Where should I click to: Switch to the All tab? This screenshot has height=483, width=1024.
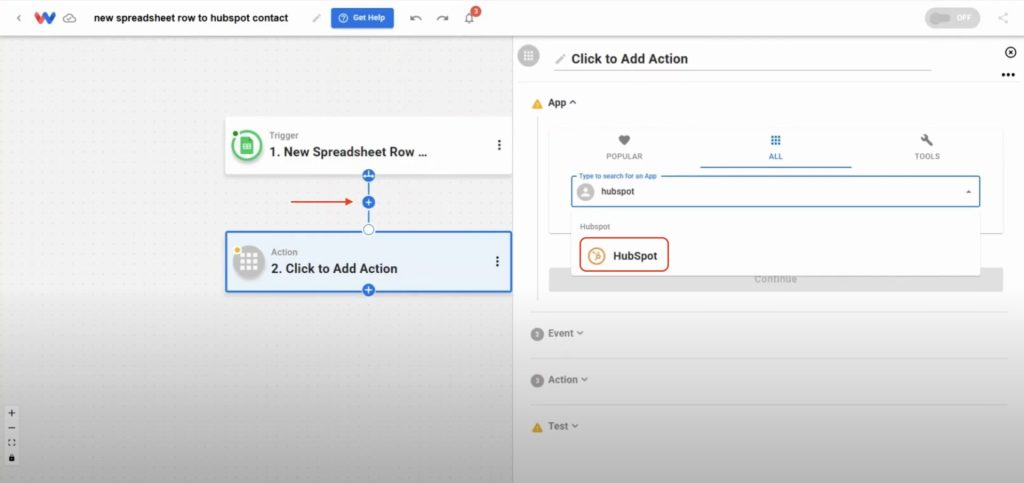776,148
